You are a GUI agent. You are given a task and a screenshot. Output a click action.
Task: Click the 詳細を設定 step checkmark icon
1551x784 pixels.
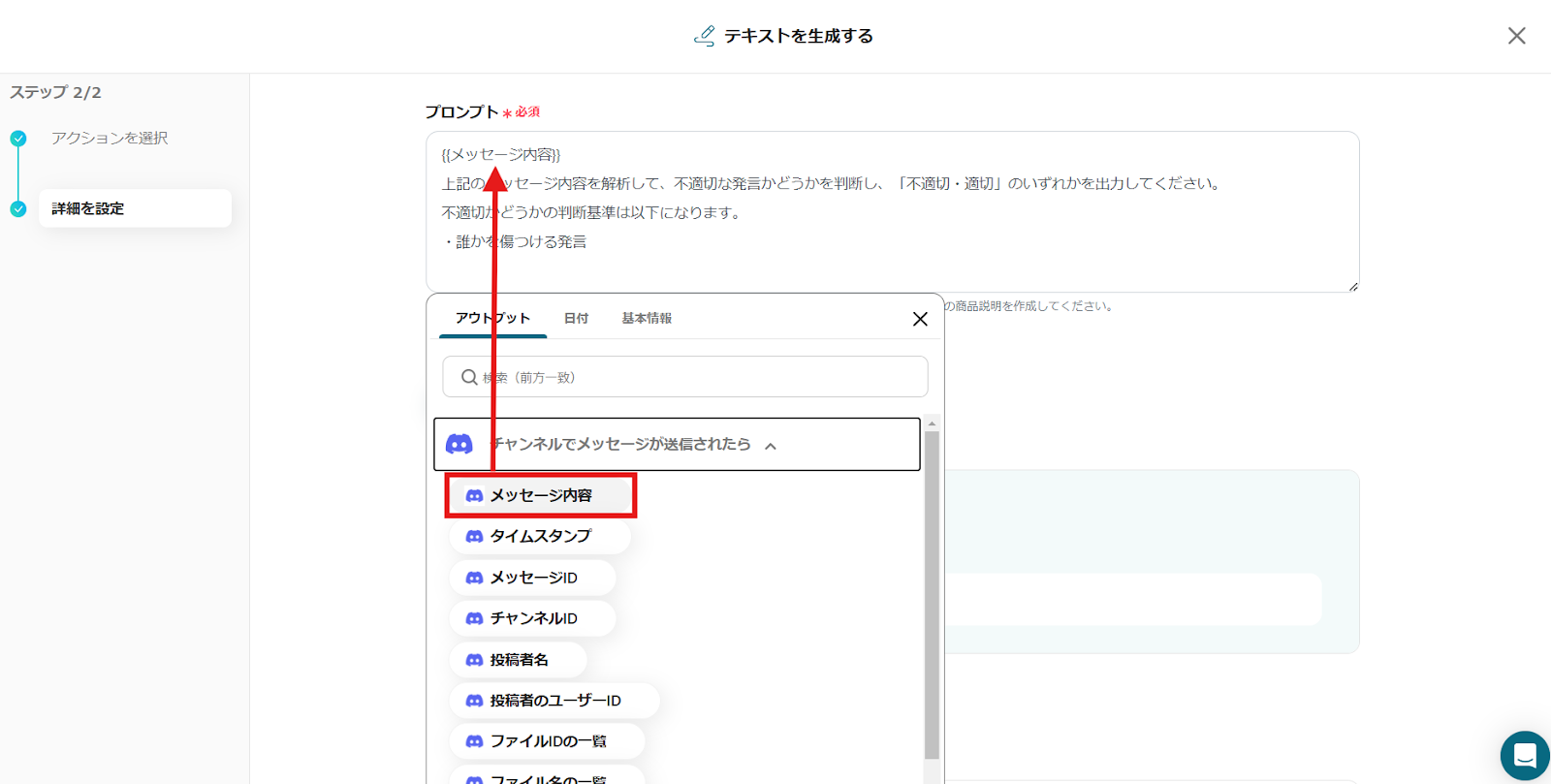point(18,209)
